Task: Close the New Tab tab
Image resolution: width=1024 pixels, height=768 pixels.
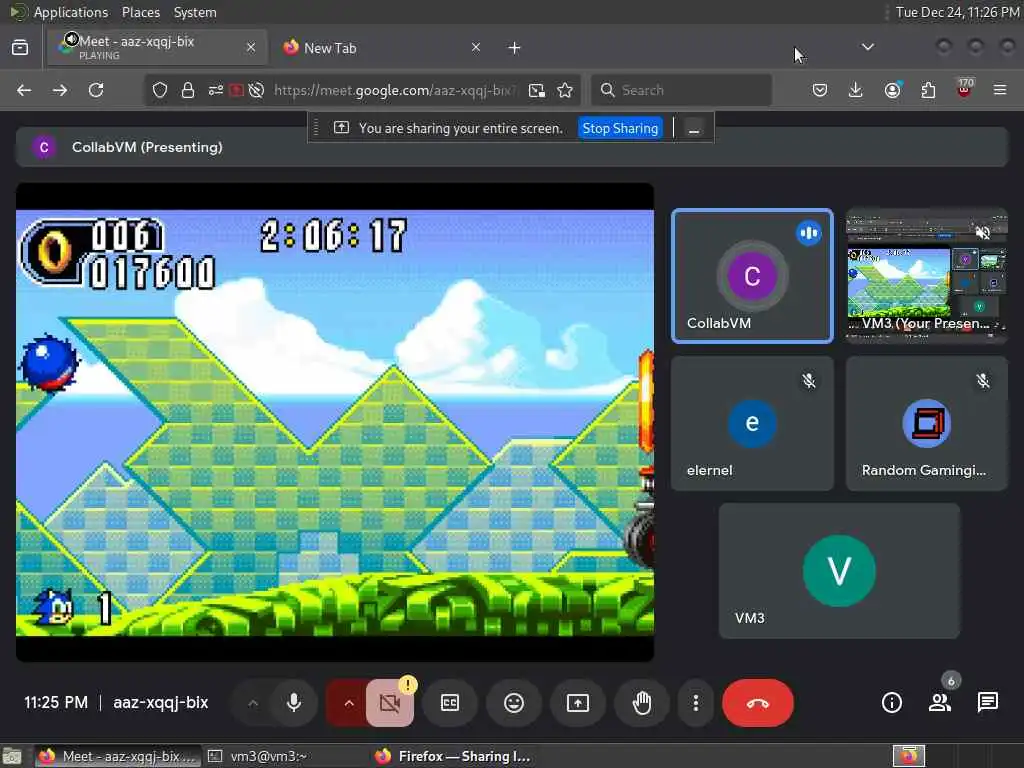Action: coord(476,47)
